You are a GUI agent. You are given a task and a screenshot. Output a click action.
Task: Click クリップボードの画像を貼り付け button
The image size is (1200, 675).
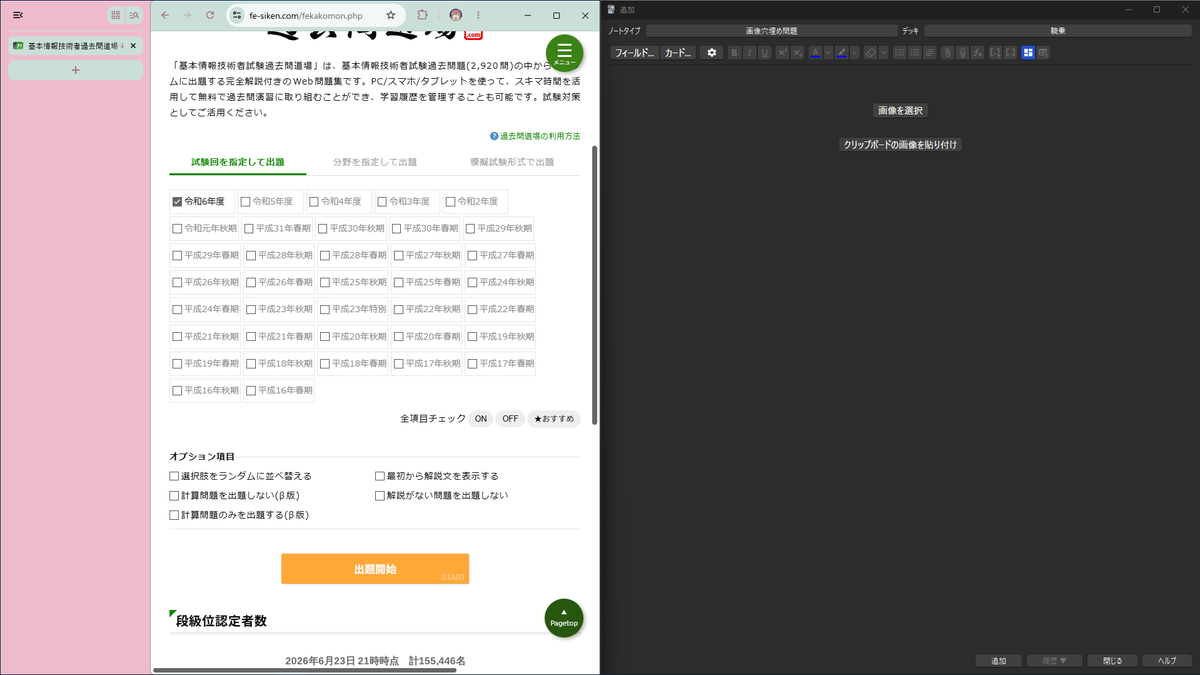[900, 145]
